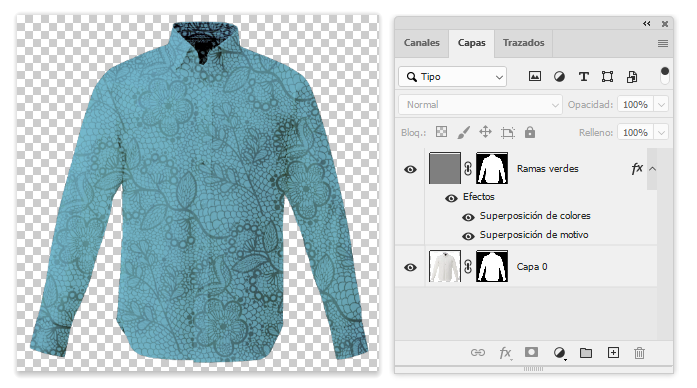Unlink the Capa 0 mask chain
The image size is (697, 388).
[468, 266]
